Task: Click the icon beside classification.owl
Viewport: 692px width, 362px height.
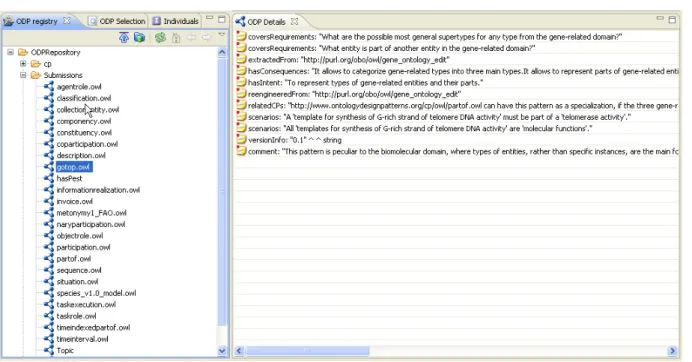Action: click(49, 98)
